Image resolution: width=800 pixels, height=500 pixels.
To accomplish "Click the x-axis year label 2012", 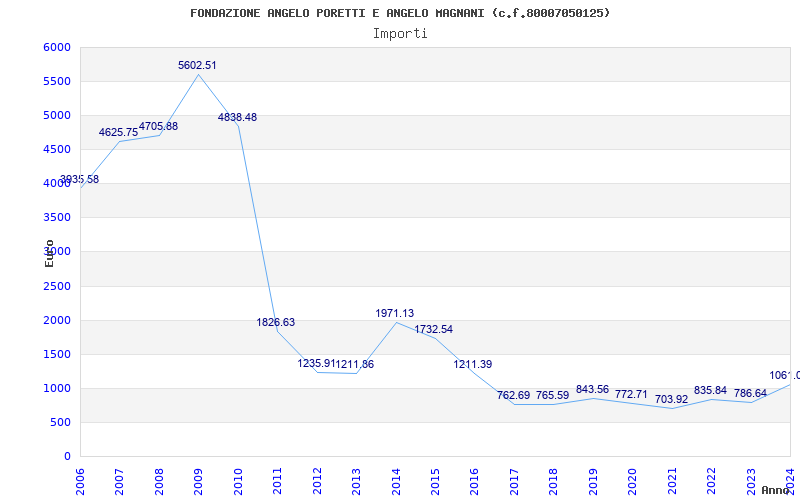I will 317,482.
